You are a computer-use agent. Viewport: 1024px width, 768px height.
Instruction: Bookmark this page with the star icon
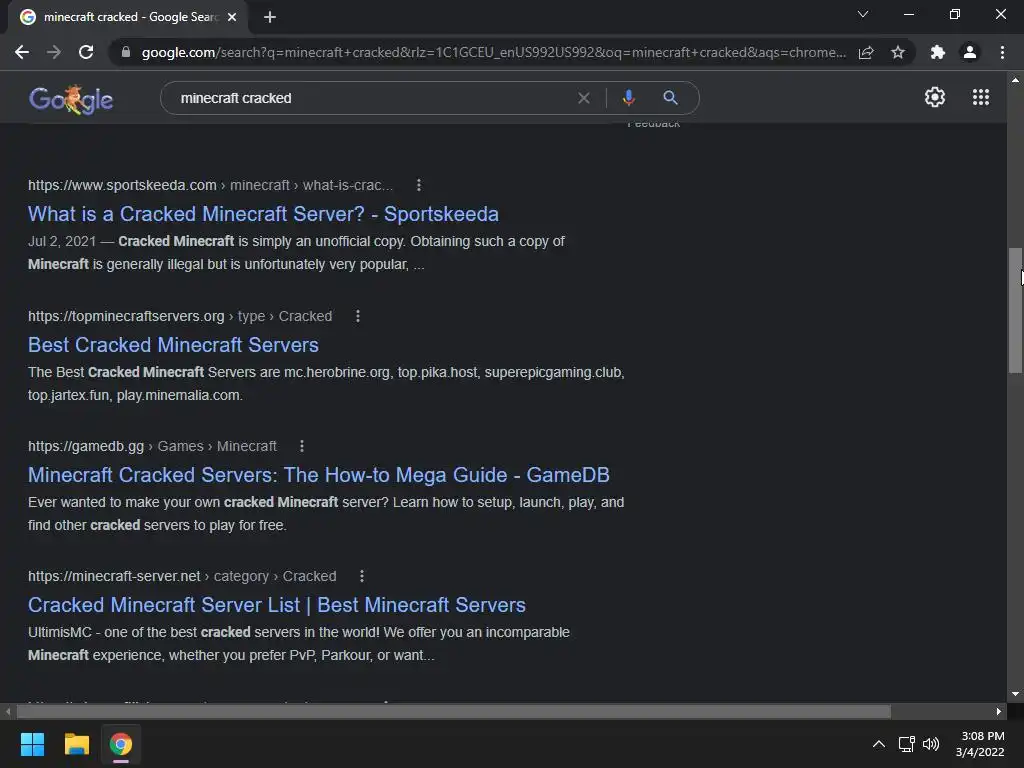pyautogui.click(x=898, y=52)
